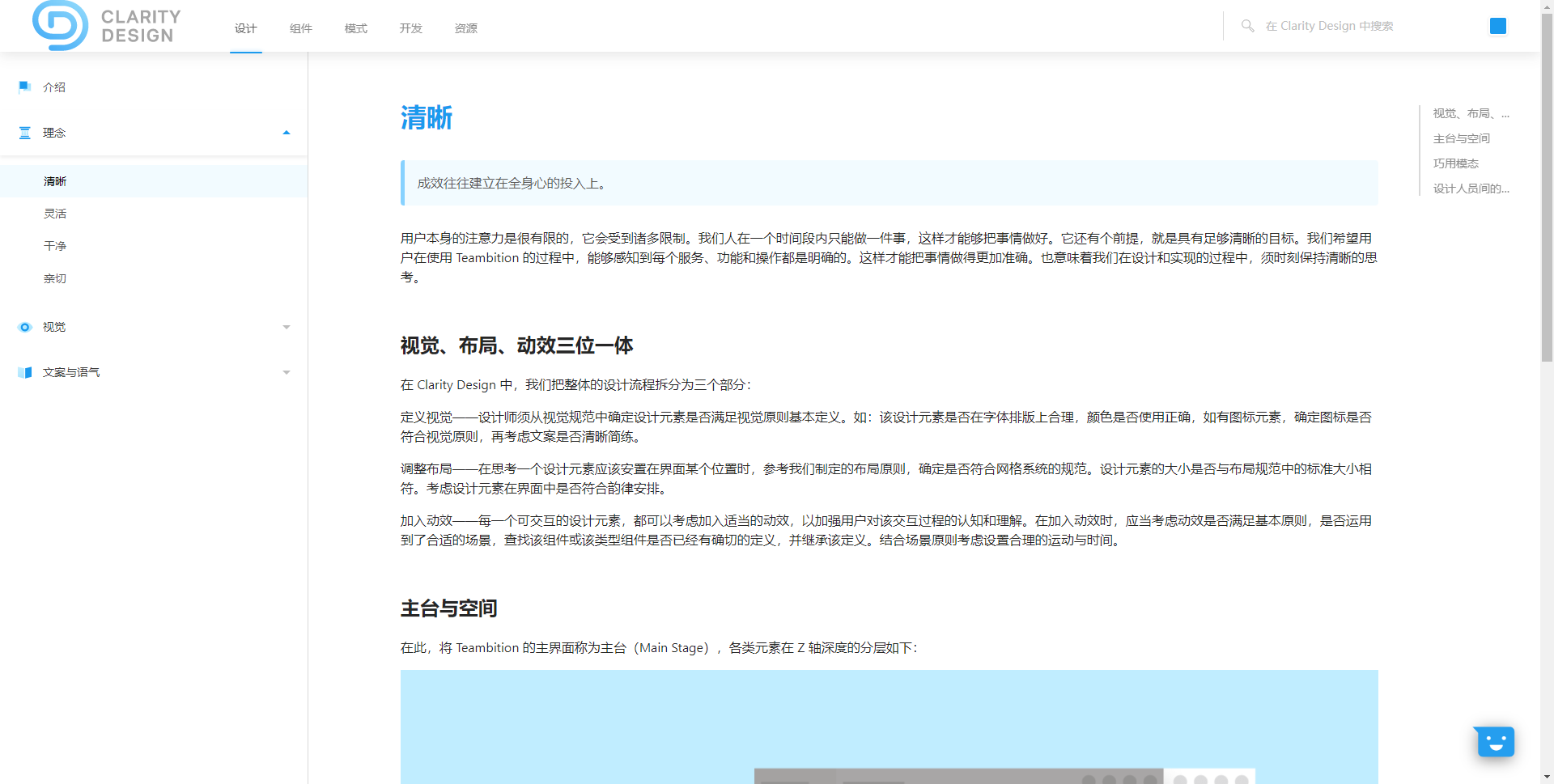Click the search magnifier icon
The width and height of the screenshot is (1554, 784).
pos(1247,26)
